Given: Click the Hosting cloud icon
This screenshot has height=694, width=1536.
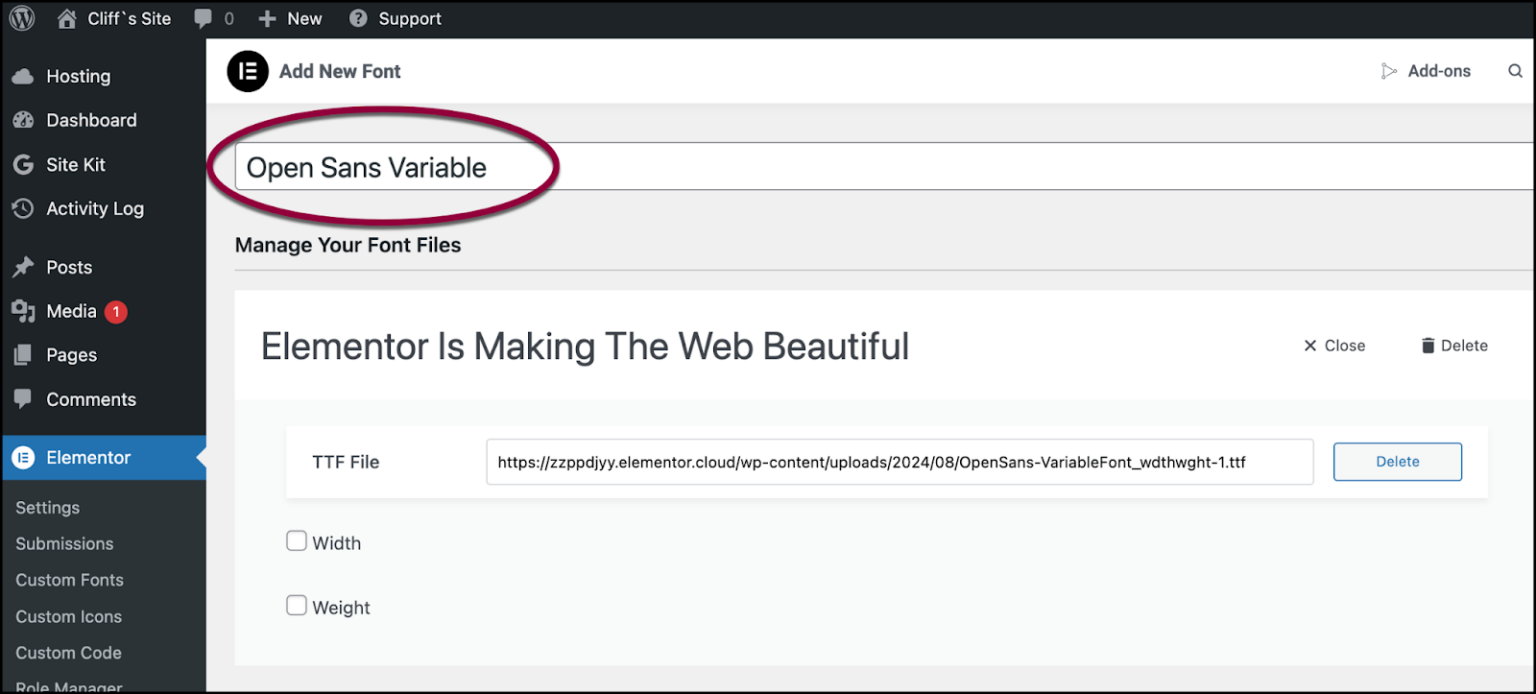Looking at the screenshot, I should pyautogui.click(x=22, y=75).
